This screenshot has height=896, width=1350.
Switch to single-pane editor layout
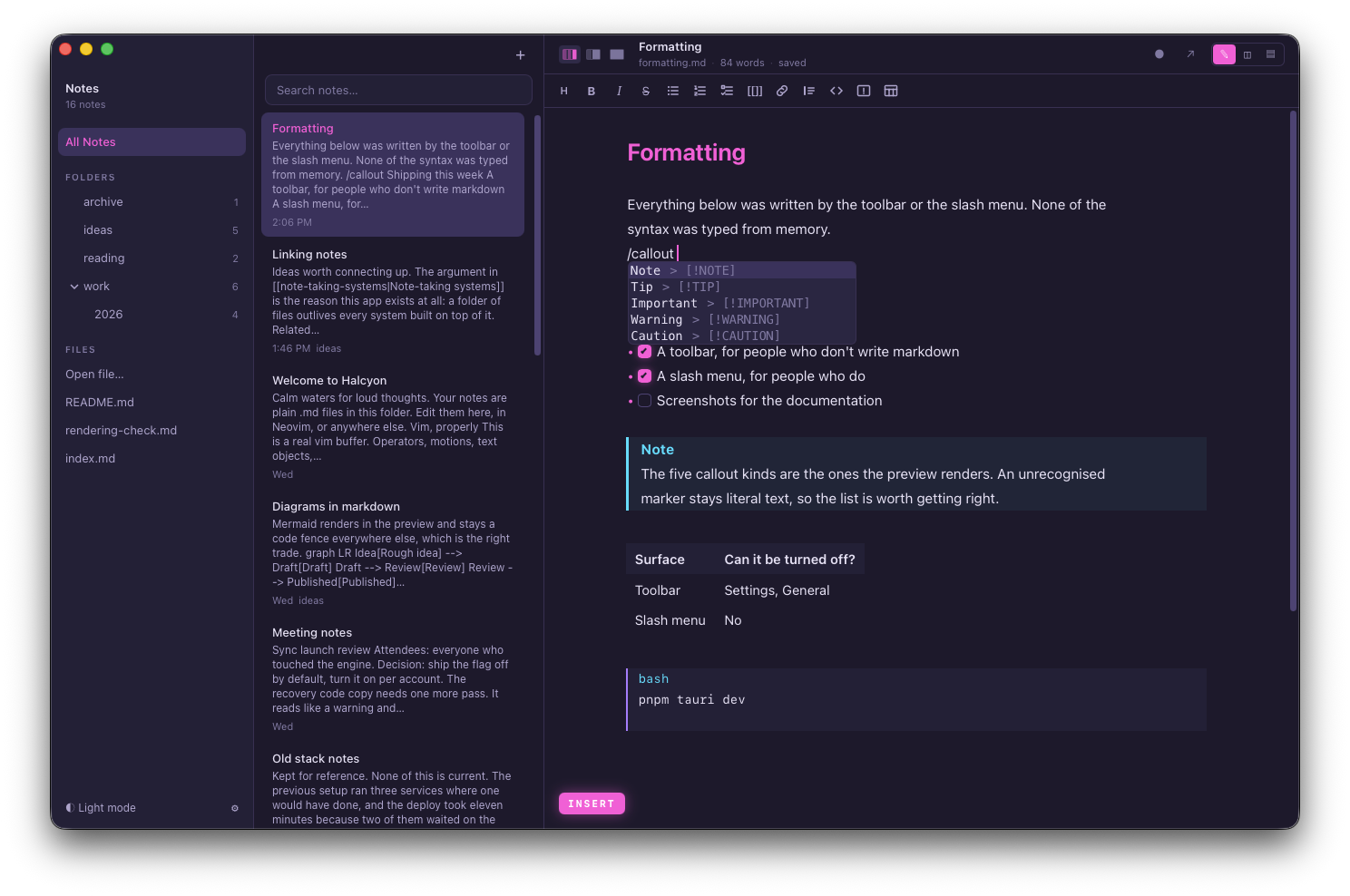pyautogui.click(x=617, y=54)
